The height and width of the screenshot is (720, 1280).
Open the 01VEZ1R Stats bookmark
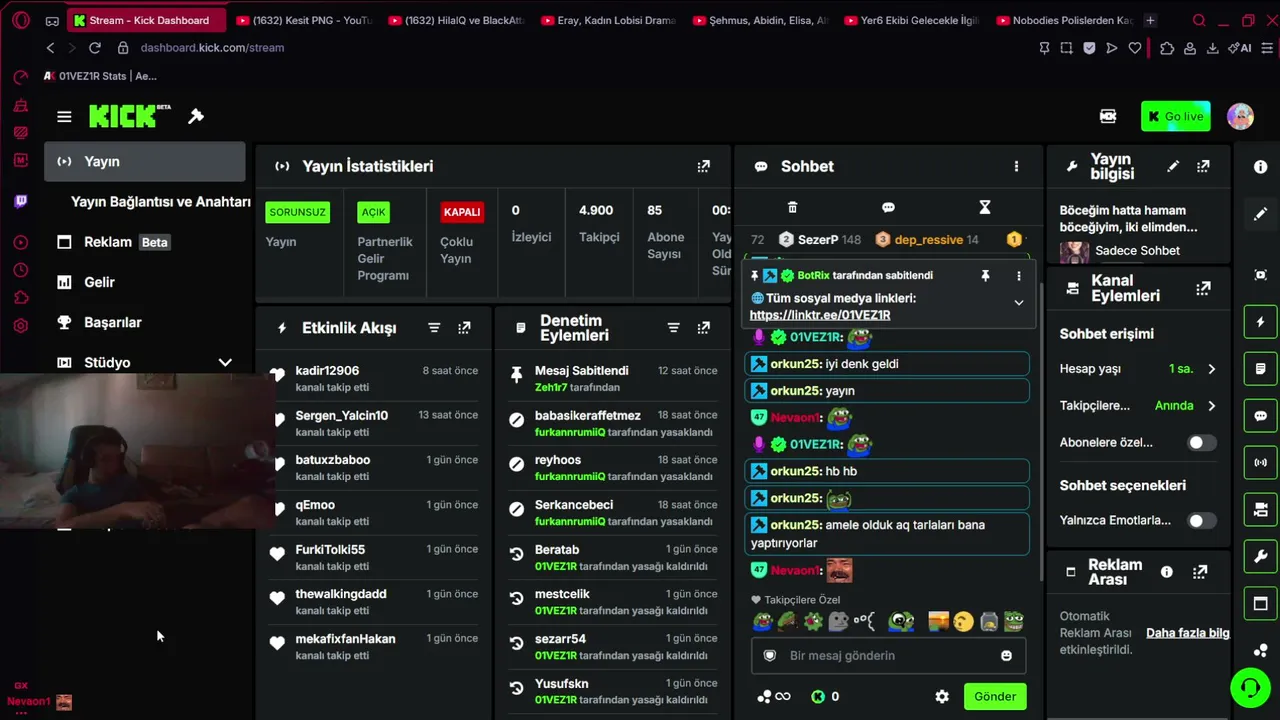click(x=100, y=76)
